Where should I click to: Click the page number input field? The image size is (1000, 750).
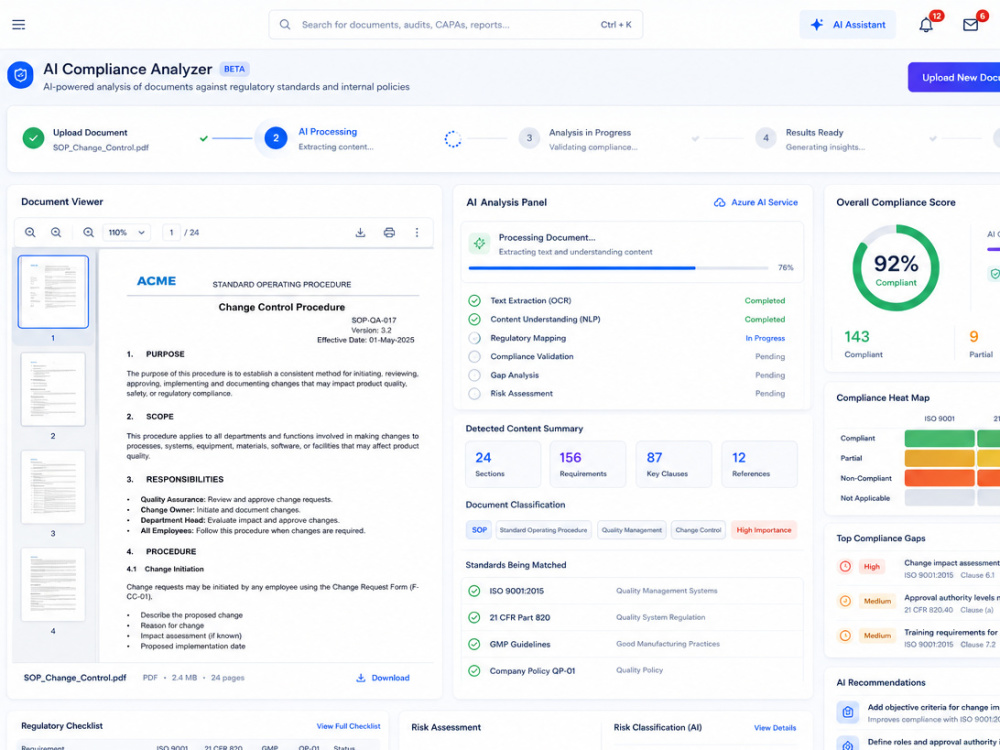(171, 233)
